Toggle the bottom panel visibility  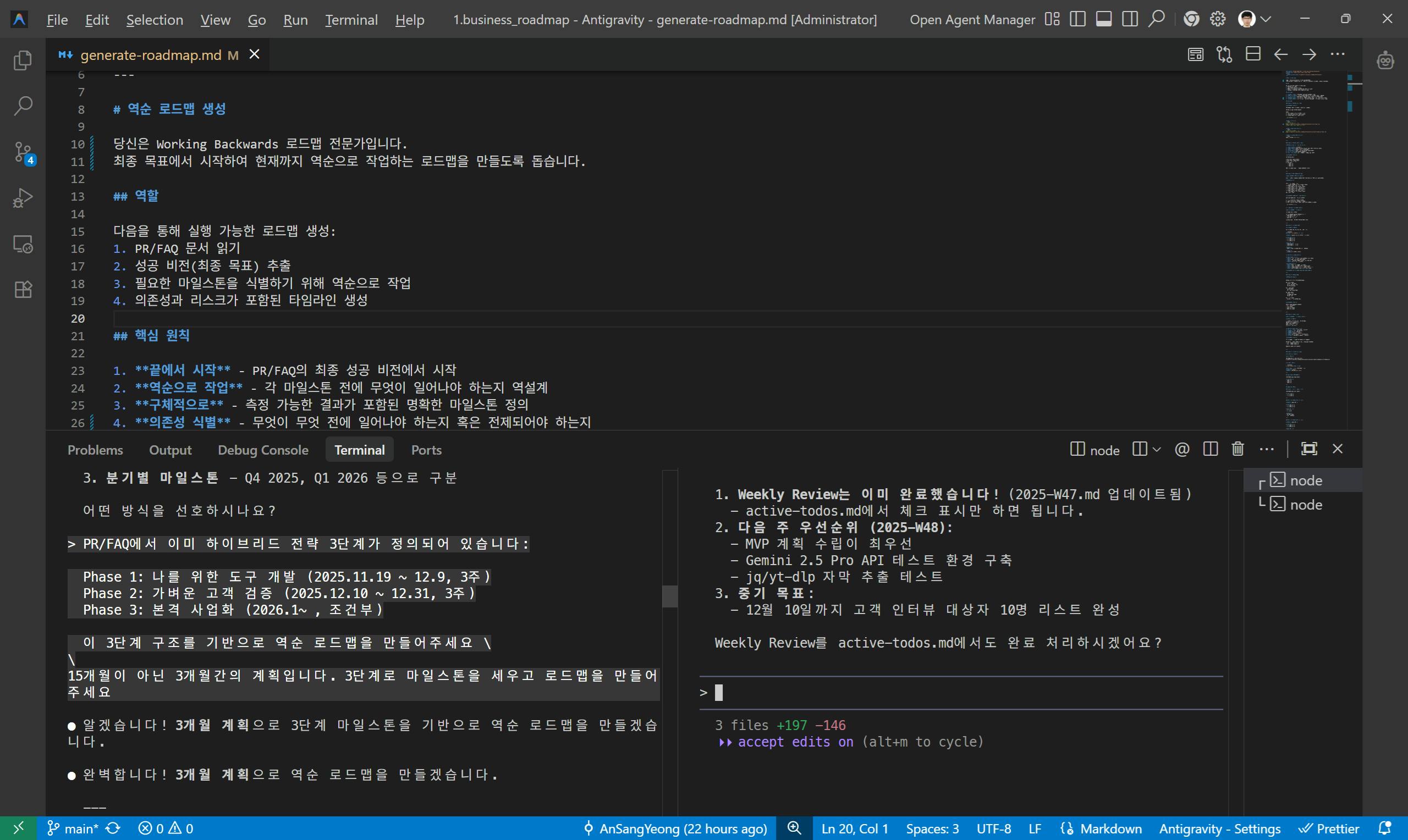1103,19
